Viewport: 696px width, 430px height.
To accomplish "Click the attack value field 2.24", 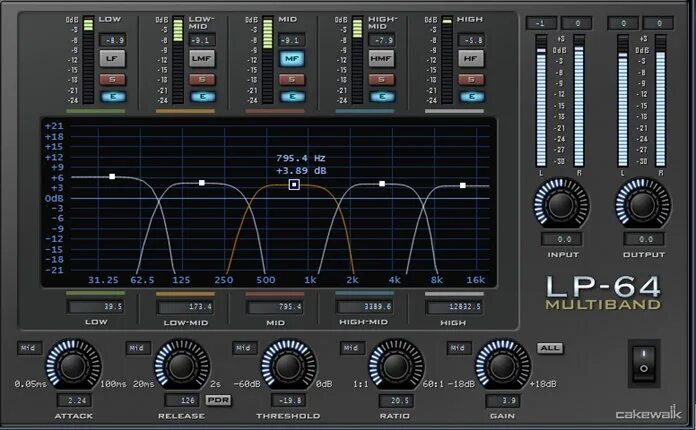I will [74, 400].
